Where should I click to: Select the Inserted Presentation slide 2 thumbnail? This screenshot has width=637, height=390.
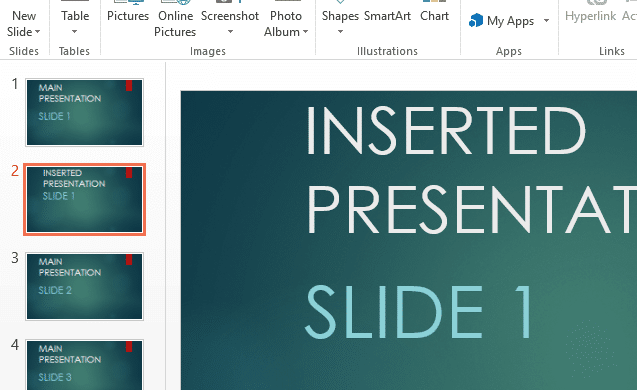pyautogui.click(x=84, y=199)
